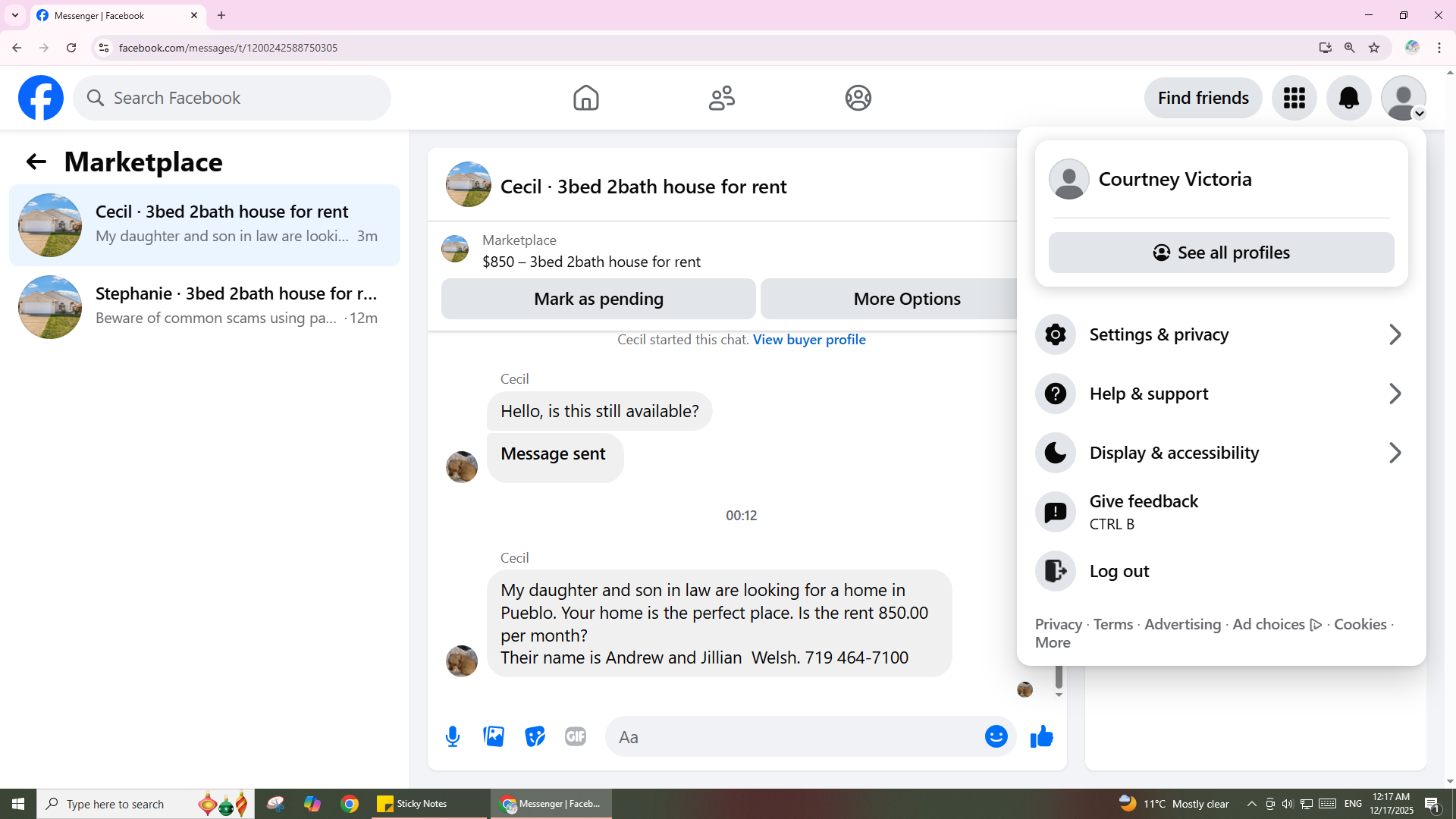Image resolution: width=1456 pixels, height=819 pixels.
Task: Open the notifications bell
Action: click(x=1349, y=98)
